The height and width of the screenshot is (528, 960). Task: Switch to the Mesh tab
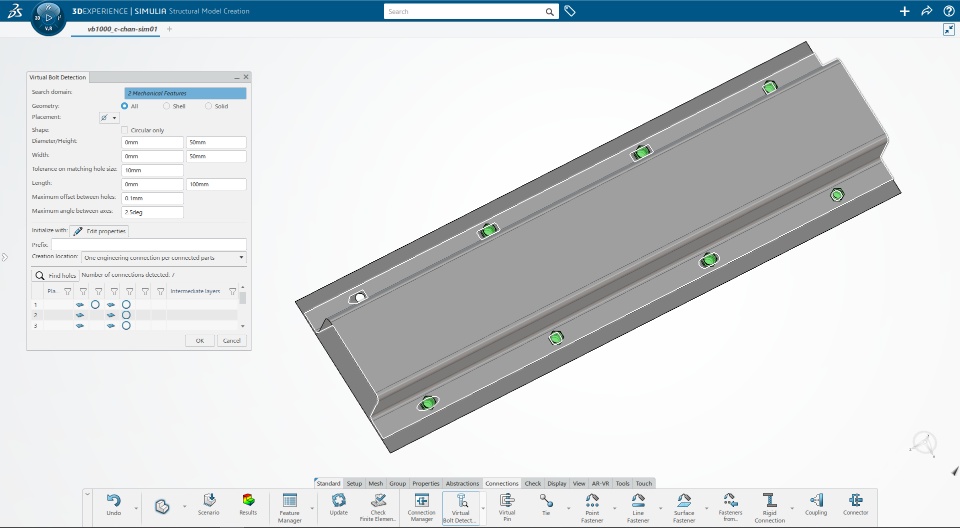[375, 483]
